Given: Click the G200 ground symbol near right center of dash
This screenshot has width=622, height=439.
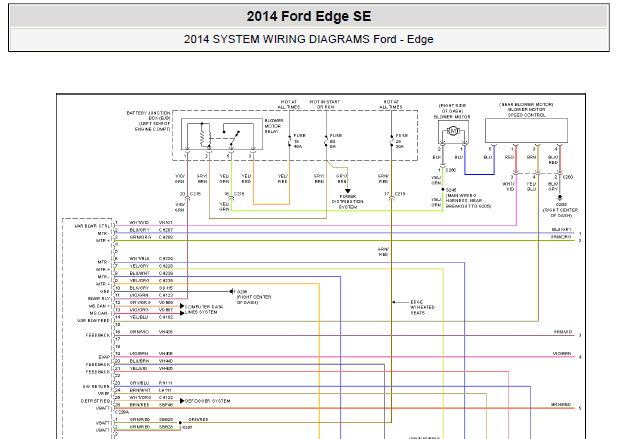Looking at the screenshot, I should pyautogui.click(x=560, y=197).
